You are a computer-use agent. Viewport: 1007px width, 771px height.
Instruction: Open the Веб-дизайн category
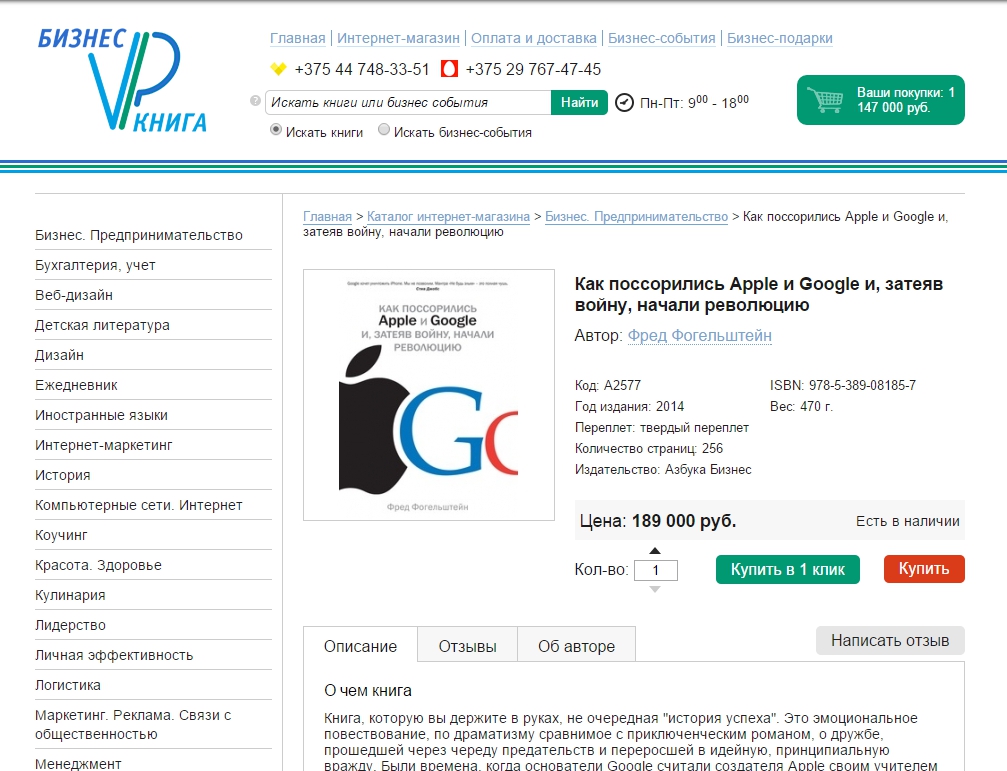tap(74, 295)
